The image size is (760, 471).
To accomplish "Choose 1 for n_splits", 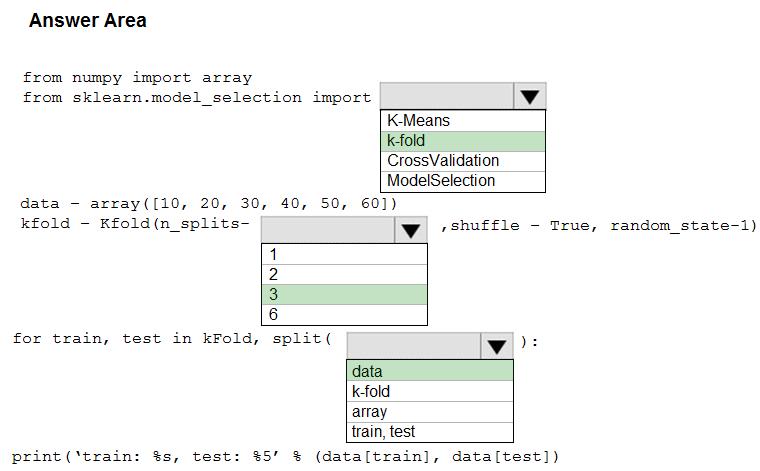I will pyautogui.click(x=343, y=255).
